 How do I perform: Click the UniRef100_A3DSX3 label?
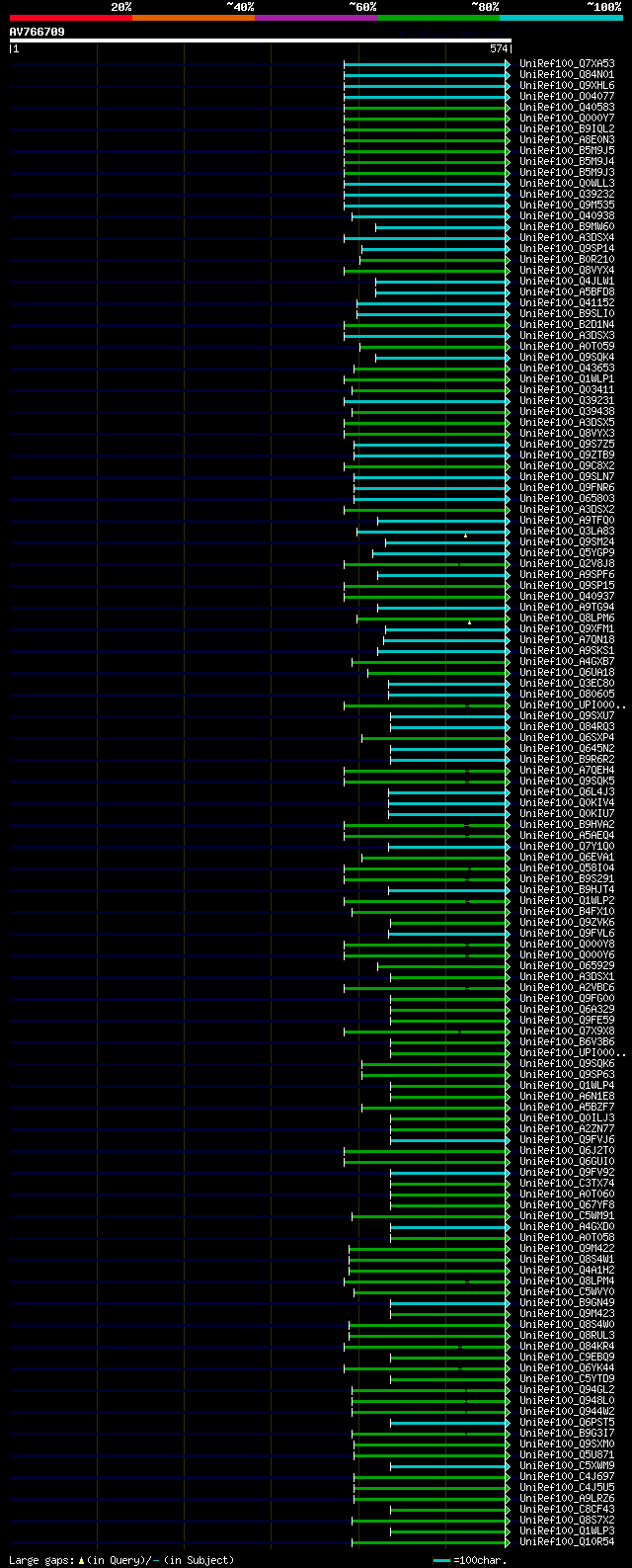[x=567, y=335]
